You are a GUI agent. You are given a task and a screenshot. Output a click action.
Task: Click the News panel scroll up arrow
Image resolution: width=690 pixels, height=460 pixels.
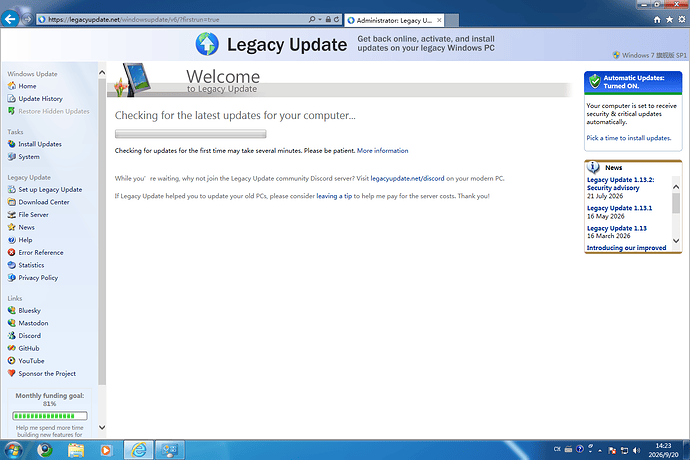pos(676,187)
